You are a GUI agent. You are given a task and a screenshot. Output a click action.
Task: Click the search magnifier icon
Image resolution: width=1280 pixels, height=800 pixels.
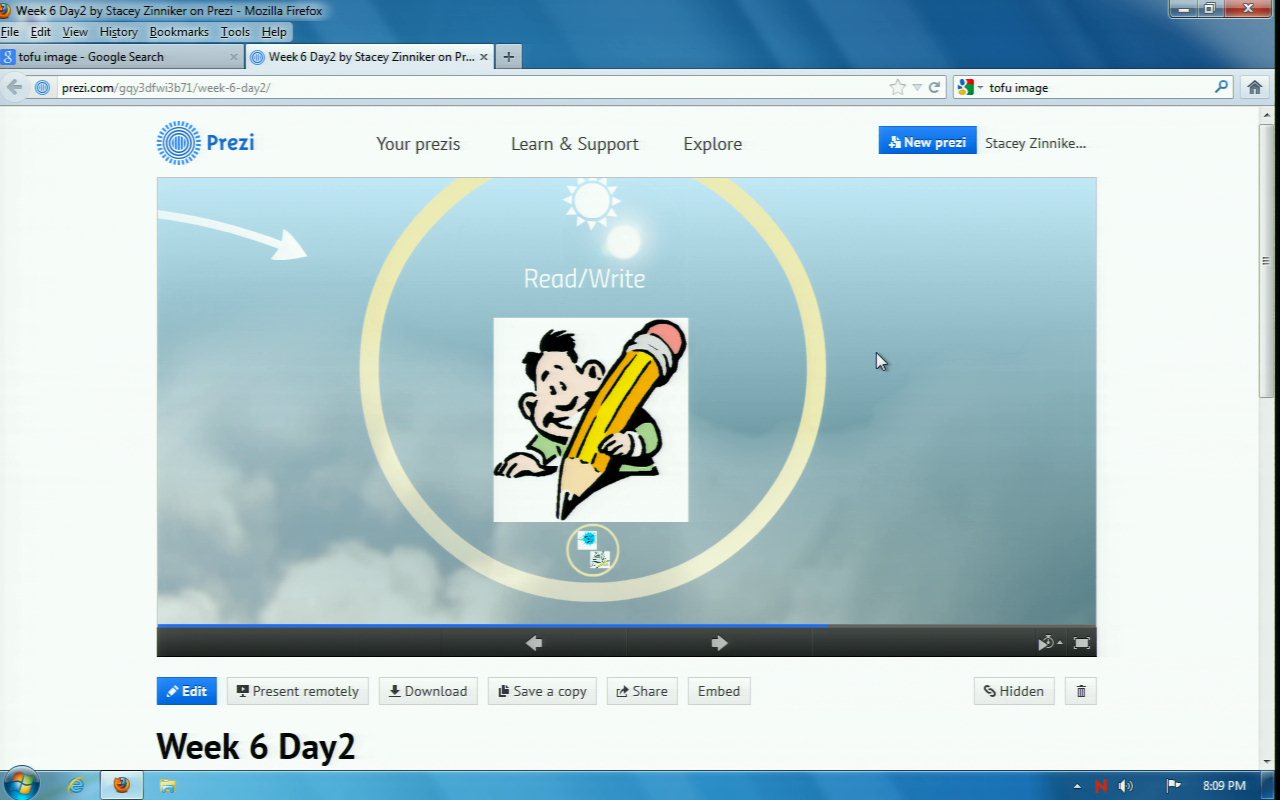pyautogui.click(x=1221, y=87)
